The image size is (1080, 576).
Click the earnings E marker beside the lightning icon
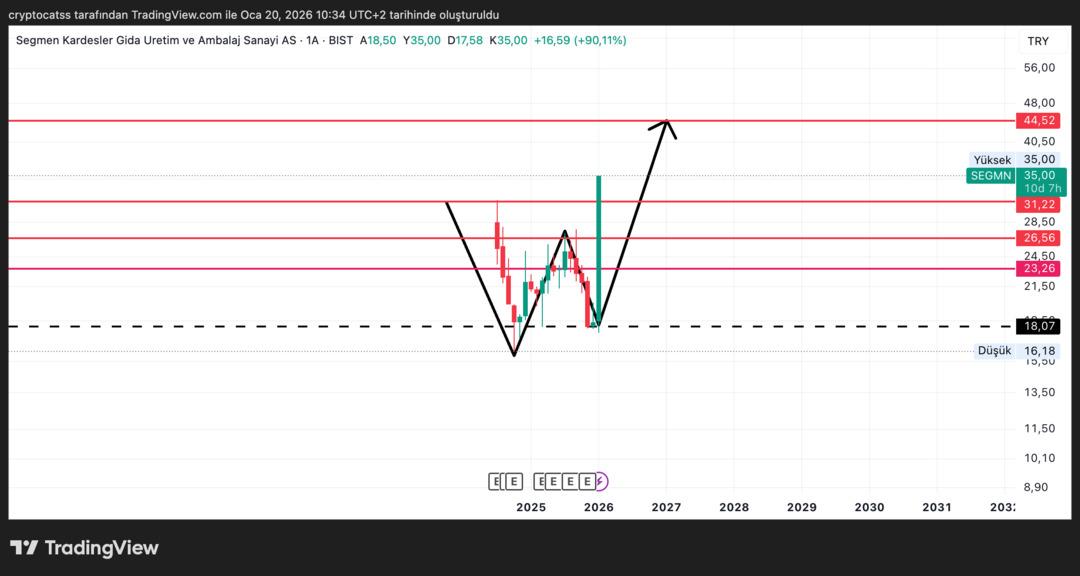pos(586,482)
